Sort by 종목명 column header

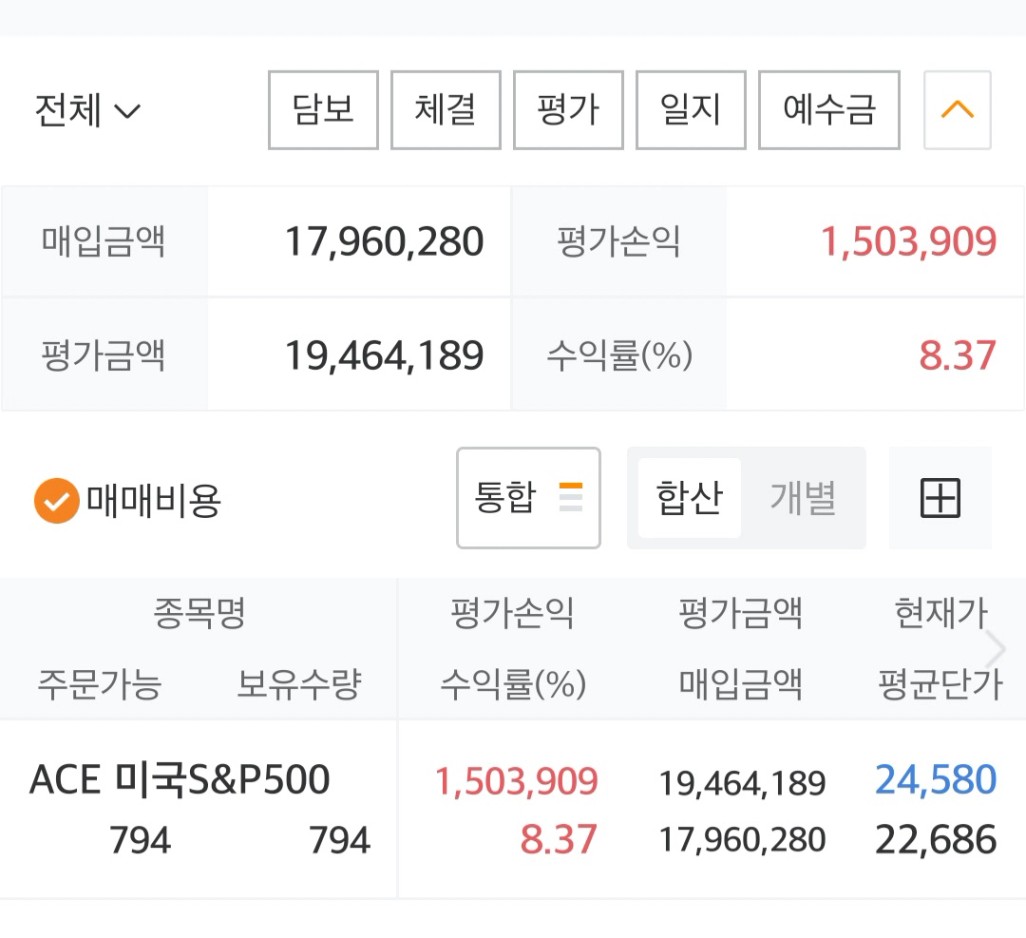point(199,613)
